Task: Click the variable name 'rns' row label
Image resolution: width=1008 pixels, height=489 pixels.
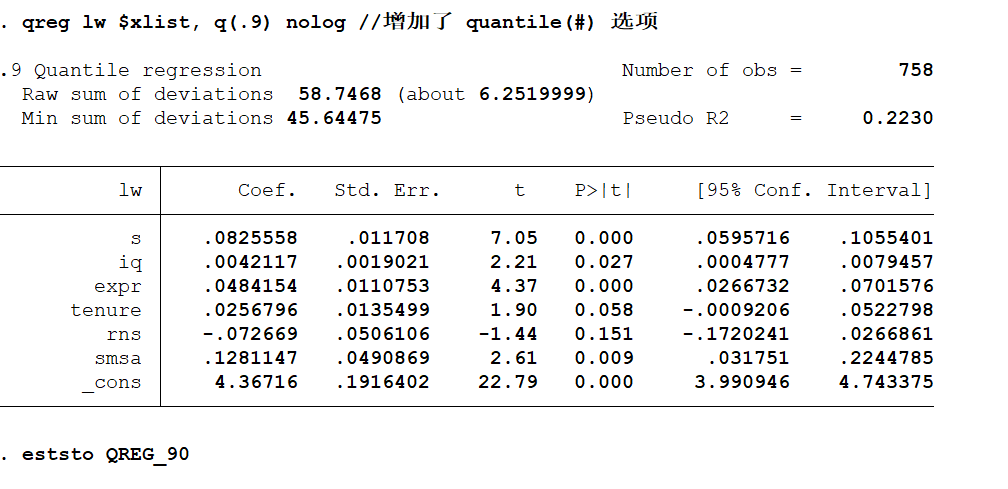Action: [124, 334]
